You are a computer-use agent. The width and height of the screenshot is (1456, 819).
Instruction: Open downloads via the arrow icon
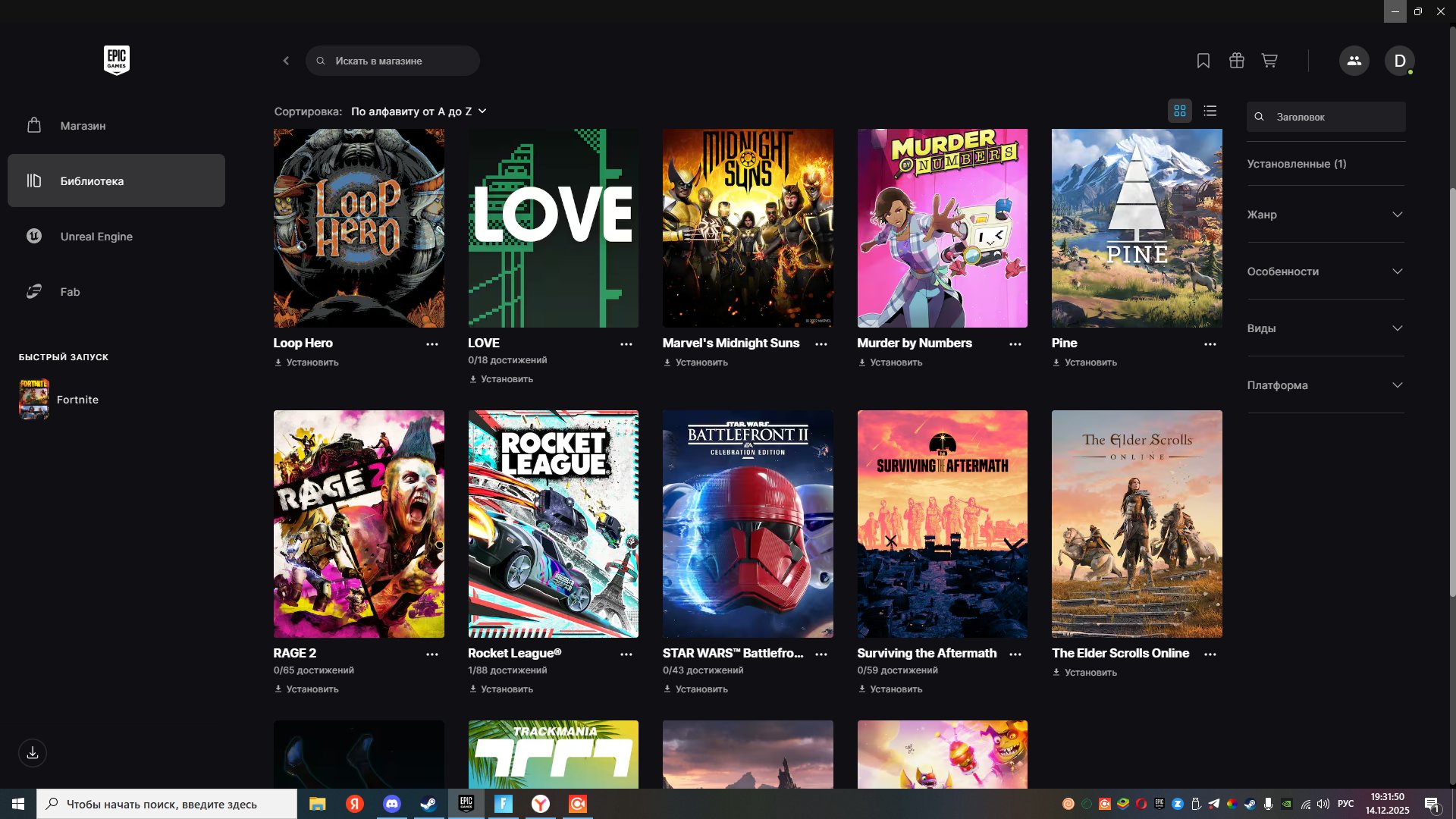coord(33,753)
